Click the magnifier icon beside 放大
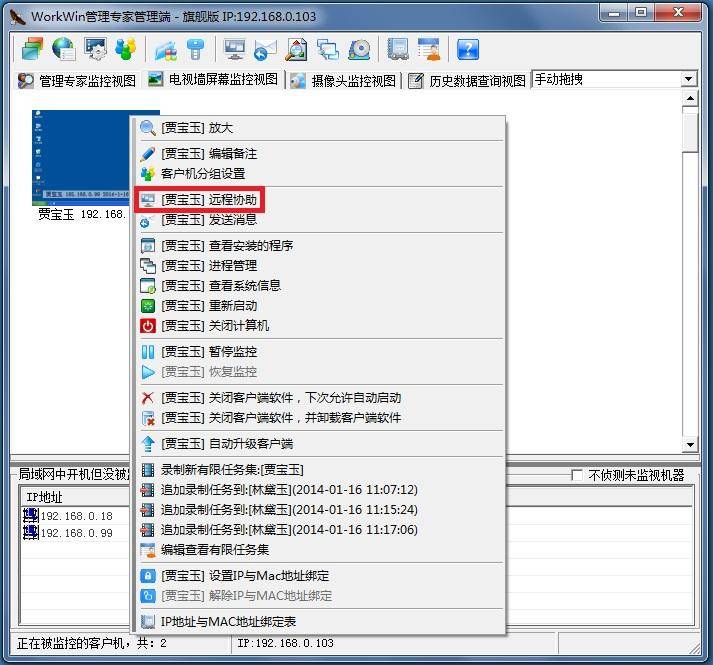 coord(148,128)
